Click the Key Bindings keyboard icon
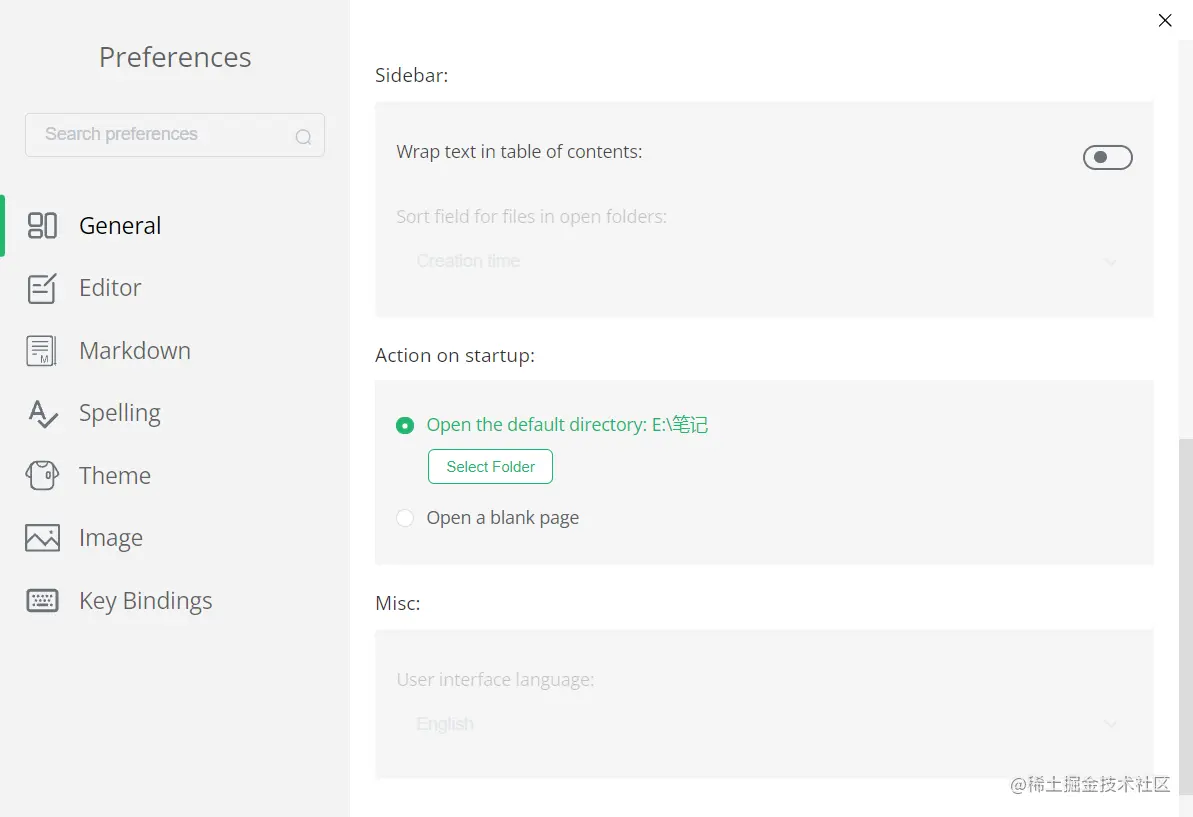 click(x=42, y=601)
